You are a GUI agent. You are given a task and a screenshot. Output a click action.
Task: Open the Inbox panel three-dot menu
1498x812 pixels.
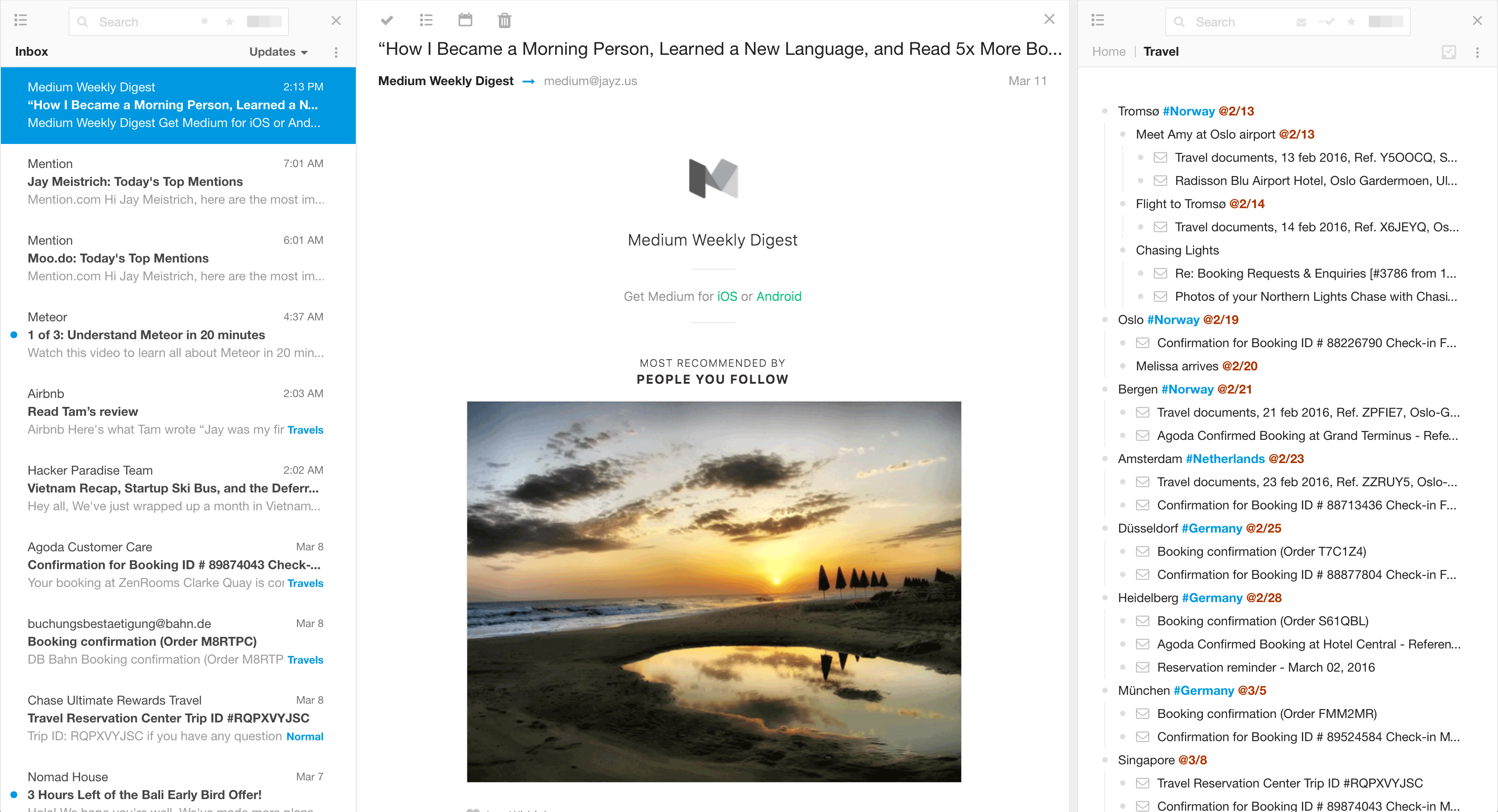click(x=336, y=52)
